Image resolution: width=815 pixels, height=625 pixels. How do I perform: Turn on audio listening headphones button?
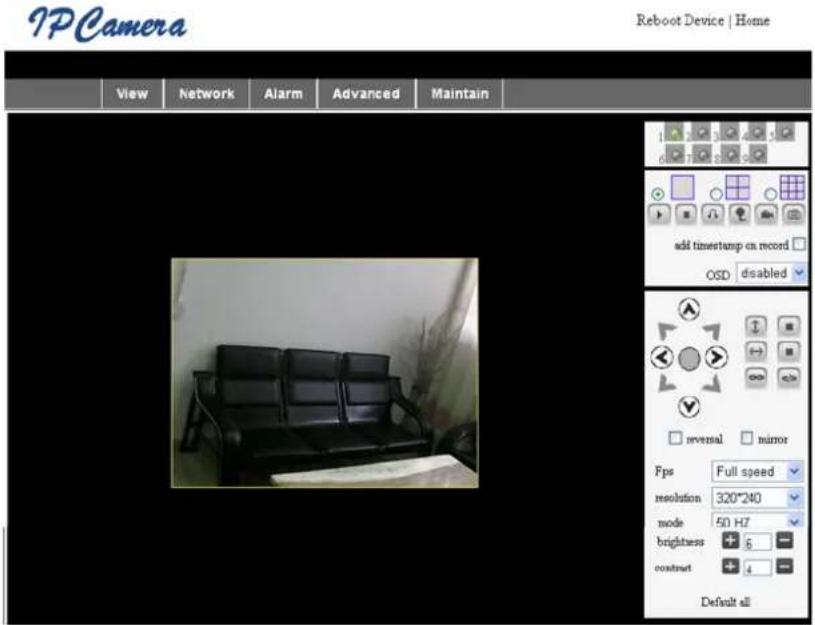713,214
